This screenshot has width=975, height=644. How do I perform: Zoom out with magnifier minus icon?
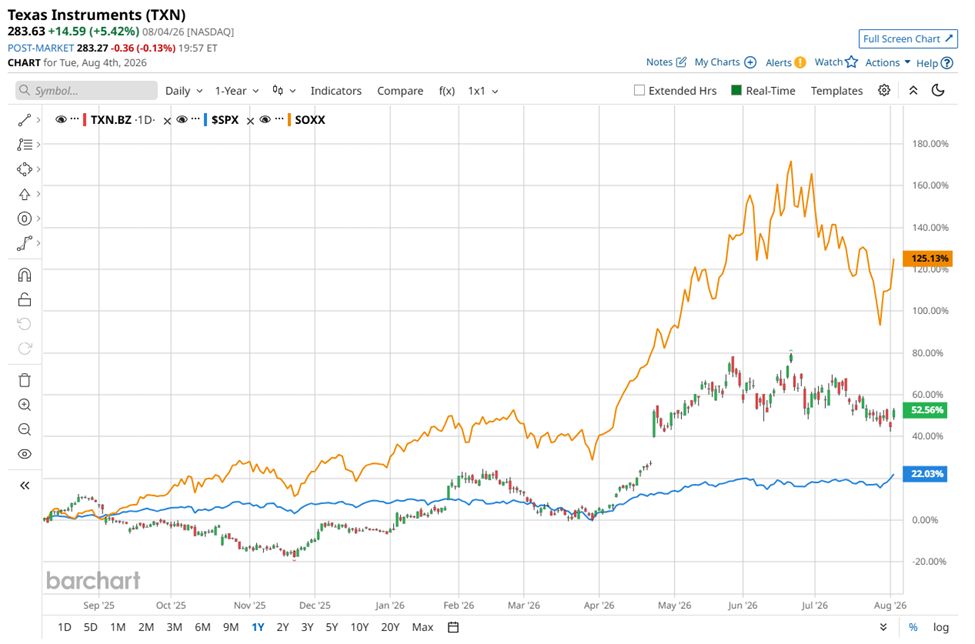pyautogui.click(x=24, y=429)
